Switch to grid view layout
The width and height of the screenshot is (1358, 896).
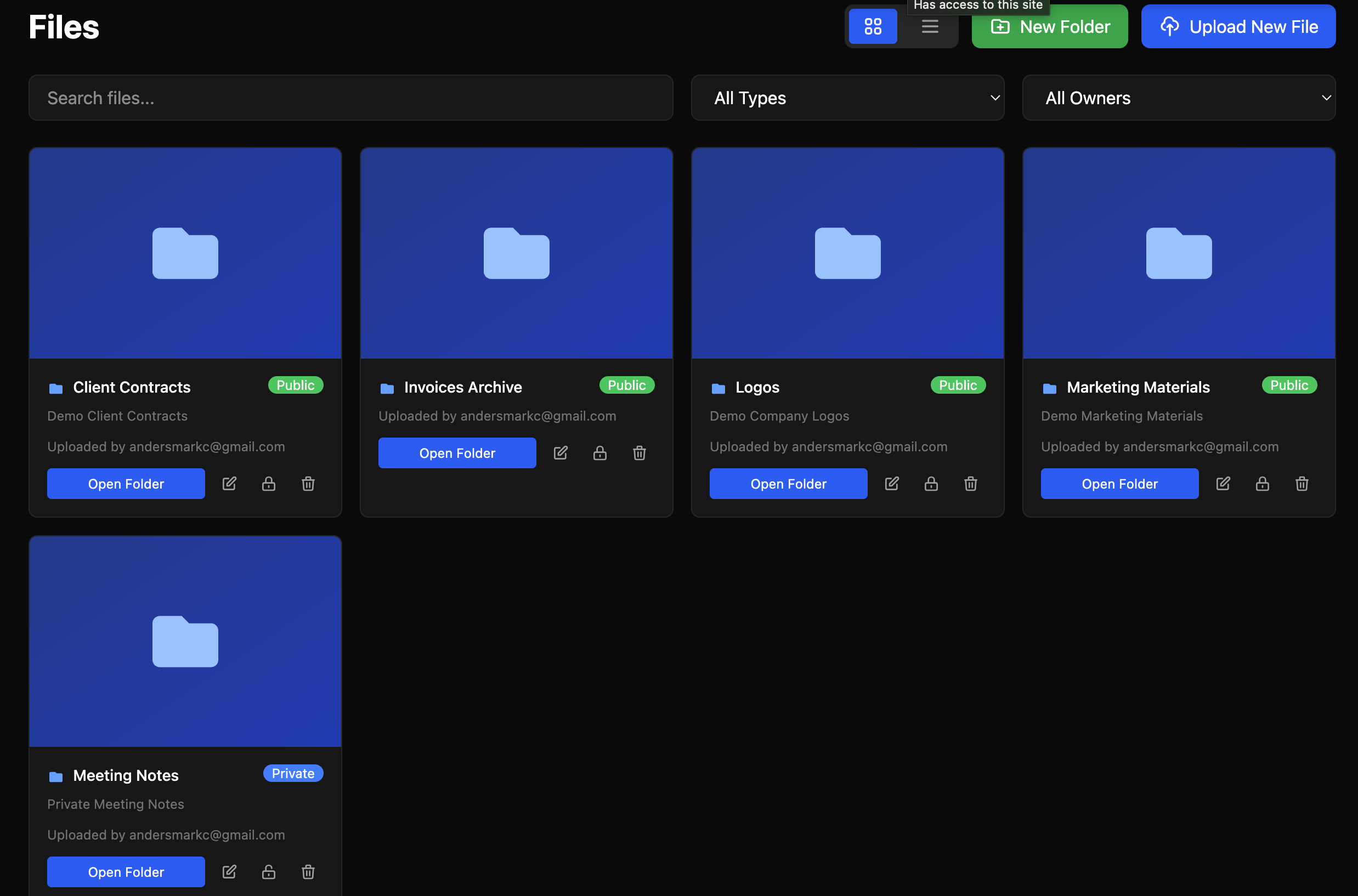pyautogui.click(x=872, y=26)
